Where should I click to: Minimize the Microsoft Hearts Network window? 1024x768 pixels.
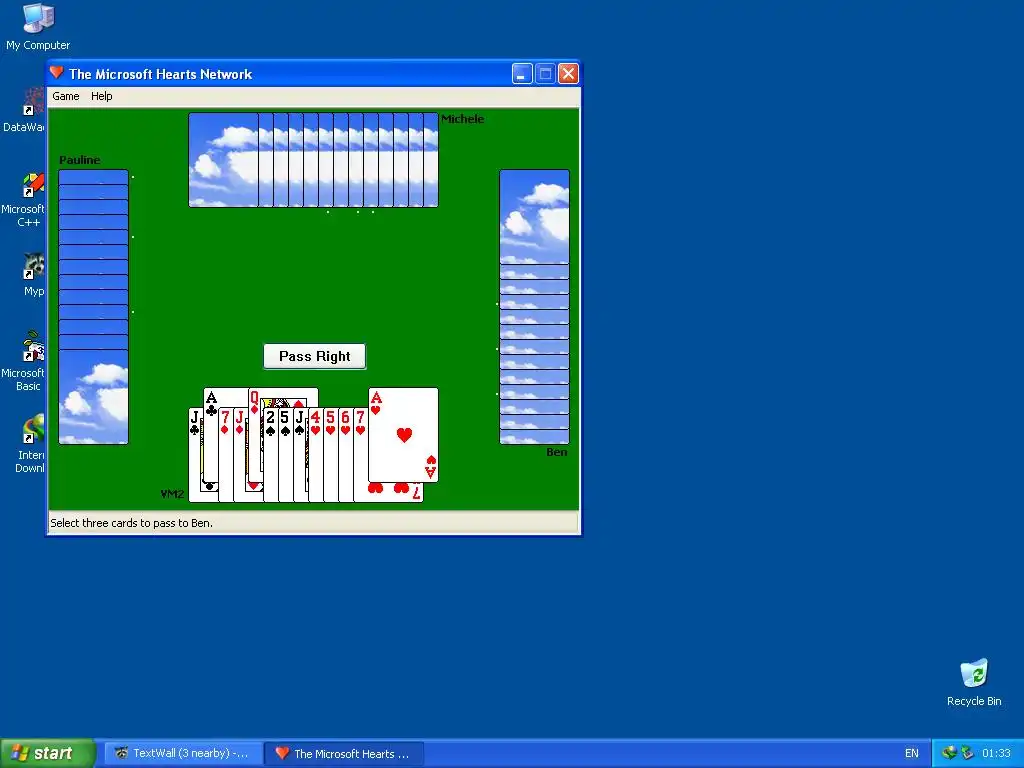click(522, 74)
